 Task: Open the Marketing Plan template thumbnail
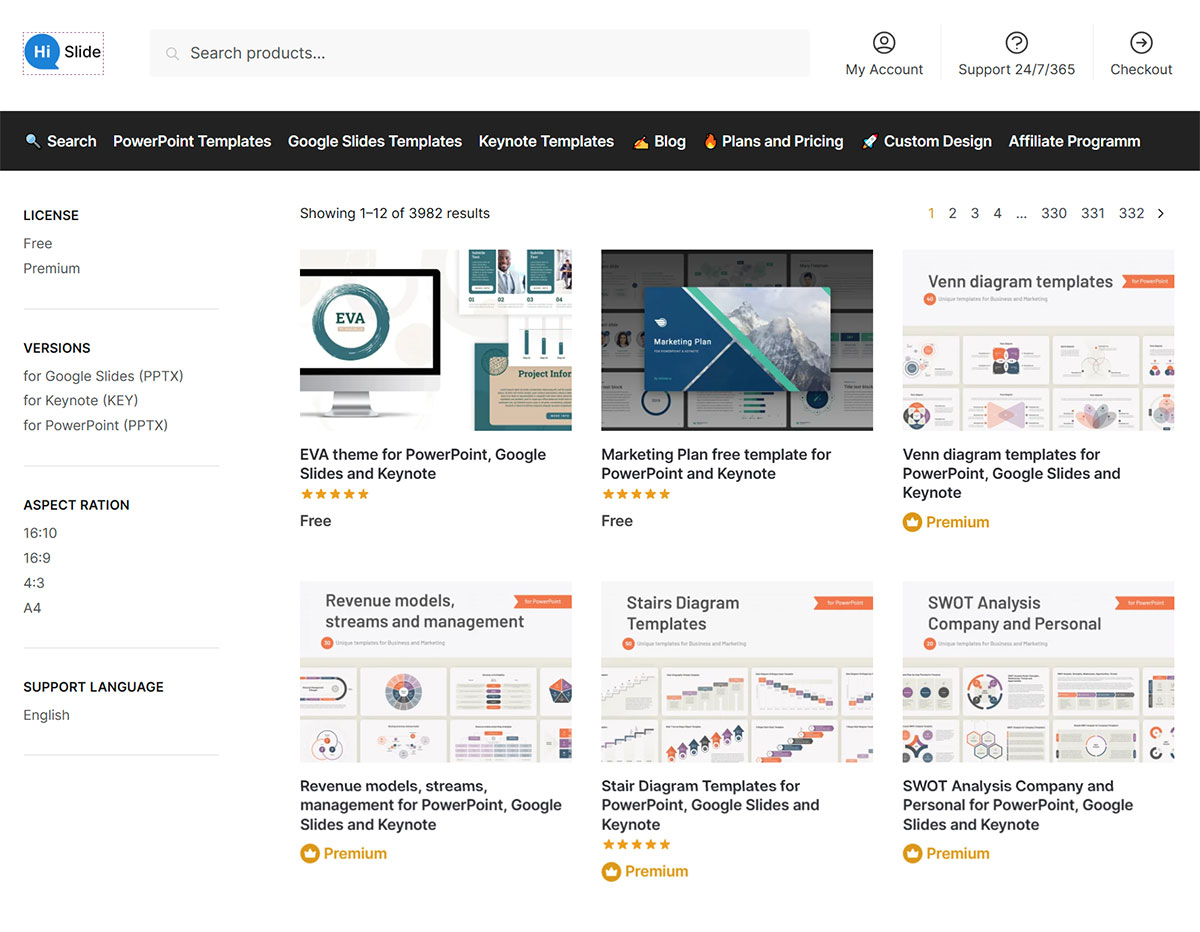(737, 340)
